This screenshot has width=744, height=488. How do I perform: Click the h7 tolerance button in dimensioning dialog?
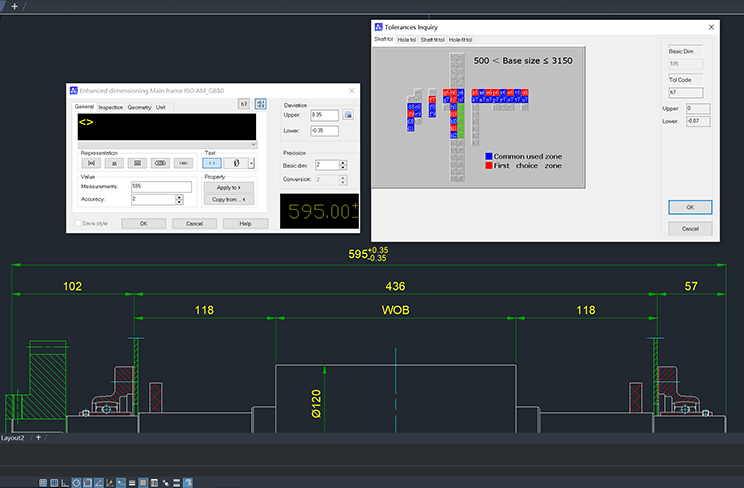click(x=243, y=103)
